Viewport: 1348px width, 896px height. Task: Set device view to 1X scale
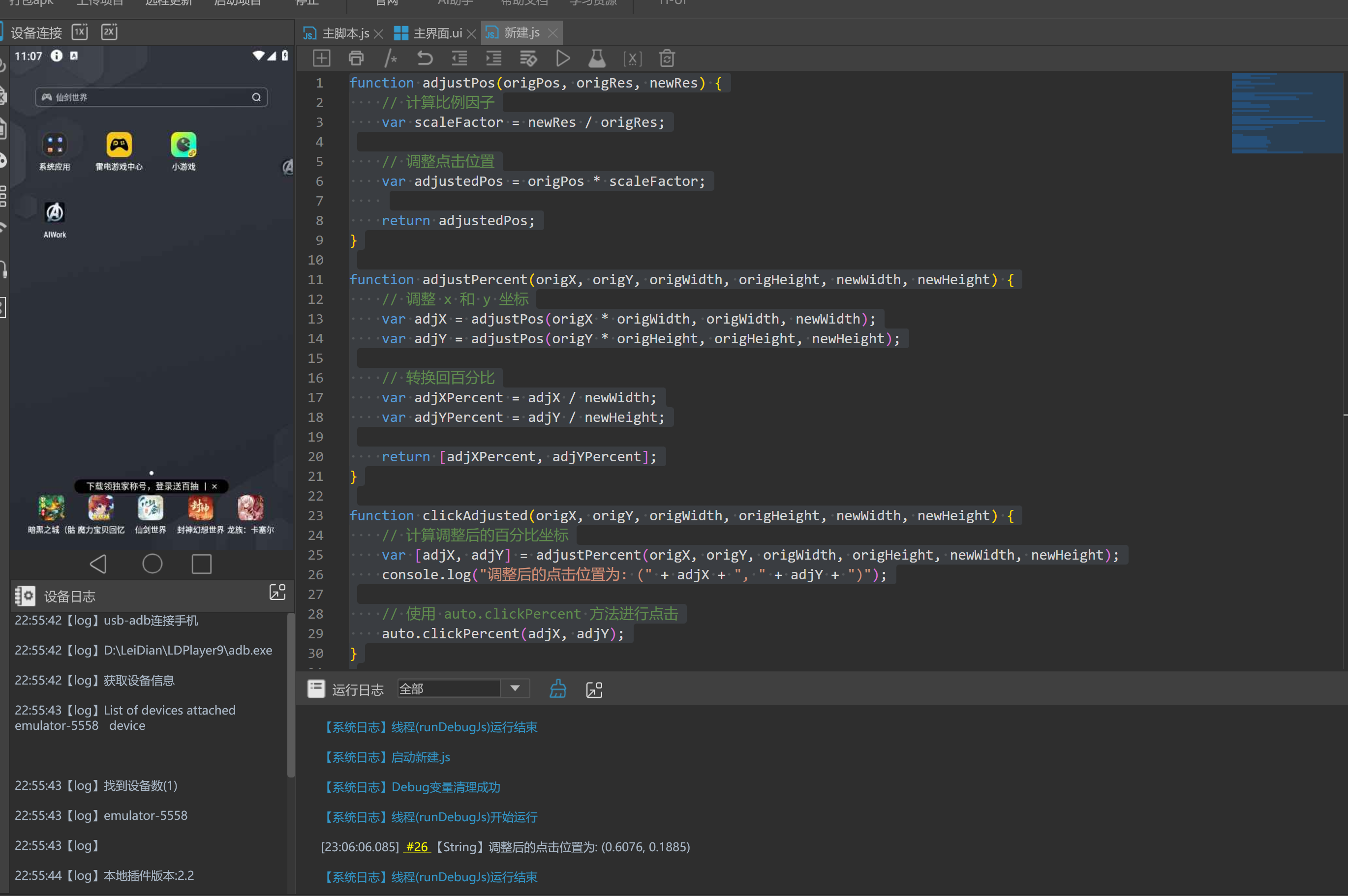[80, 32]
